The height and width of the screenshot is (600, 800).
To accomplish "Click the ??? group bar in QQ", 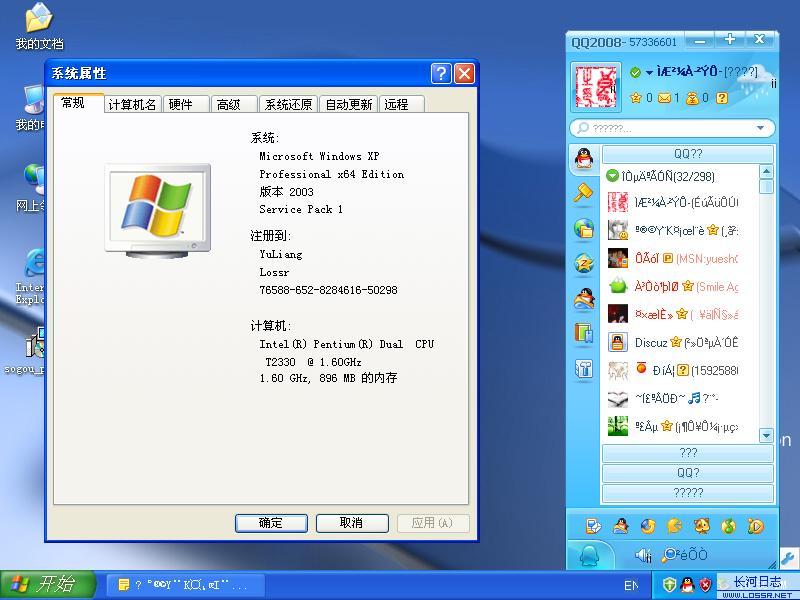I will pyautogui.click(x=688, y=453).
